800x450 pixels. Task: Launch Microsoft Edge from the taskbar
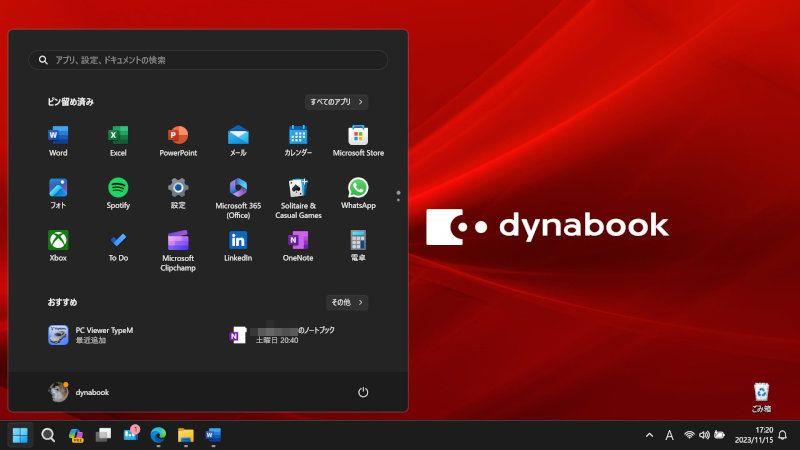[158, 435]
